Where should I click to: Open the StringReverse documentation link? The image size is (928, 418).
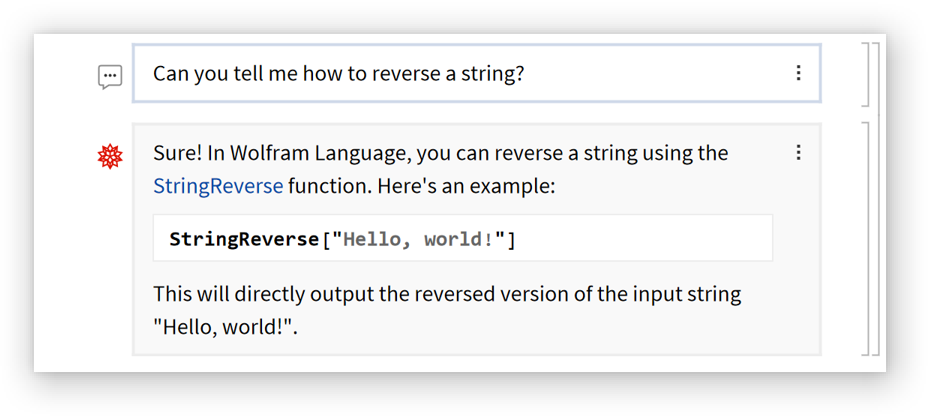[x=218, y=186]
